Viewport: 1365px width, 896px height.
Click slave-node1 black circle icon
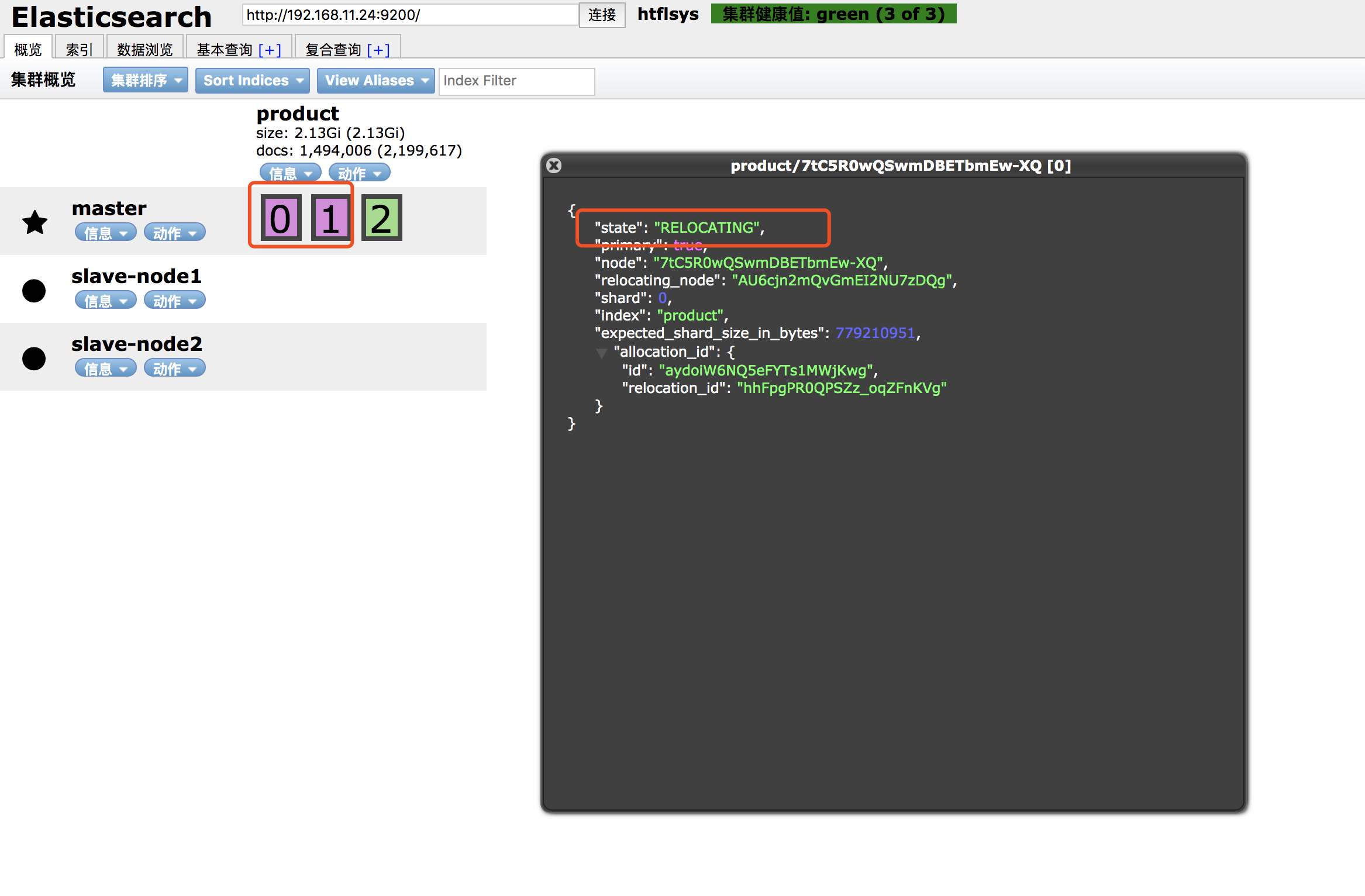coord(34,291)
